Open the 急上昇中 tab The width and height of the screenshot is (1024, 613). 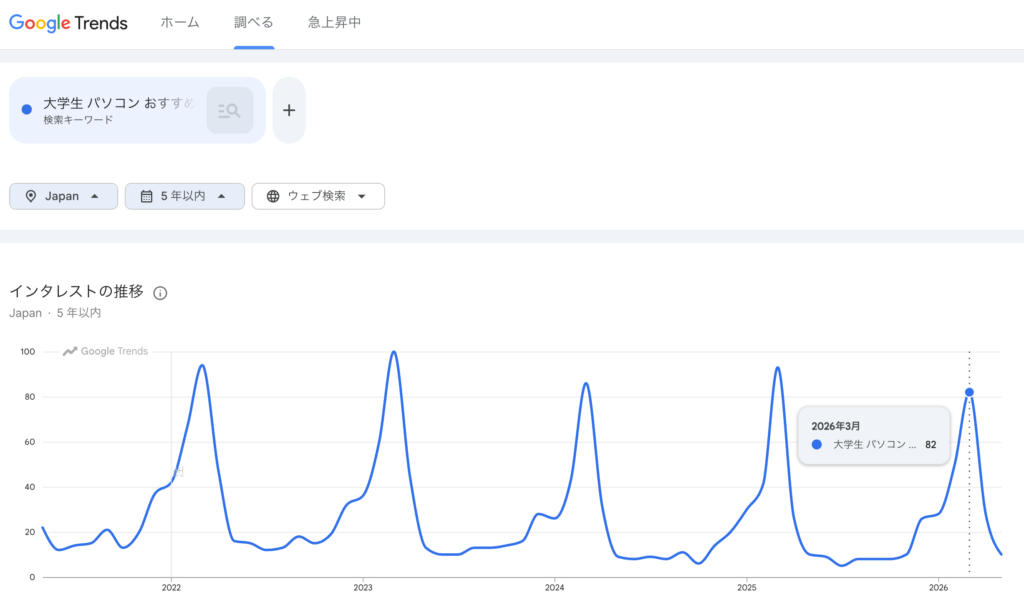334,23
